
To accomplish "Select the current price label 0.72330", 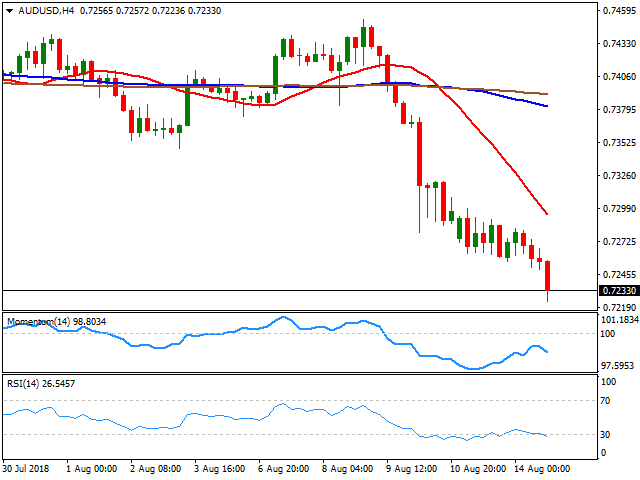I will click(619, 291).
